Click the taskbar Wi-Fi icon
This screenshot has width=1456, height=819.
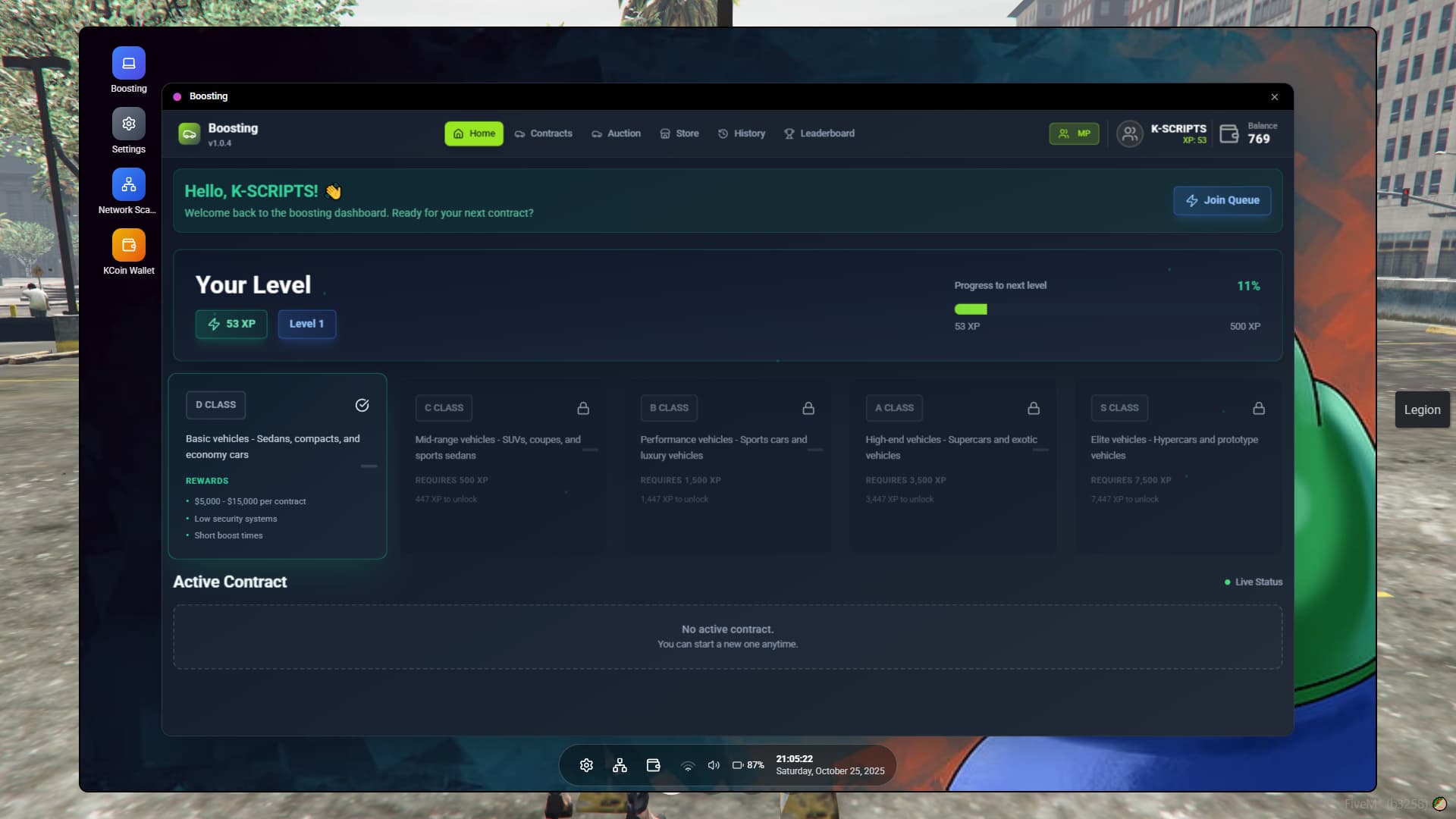click(687, 766)
